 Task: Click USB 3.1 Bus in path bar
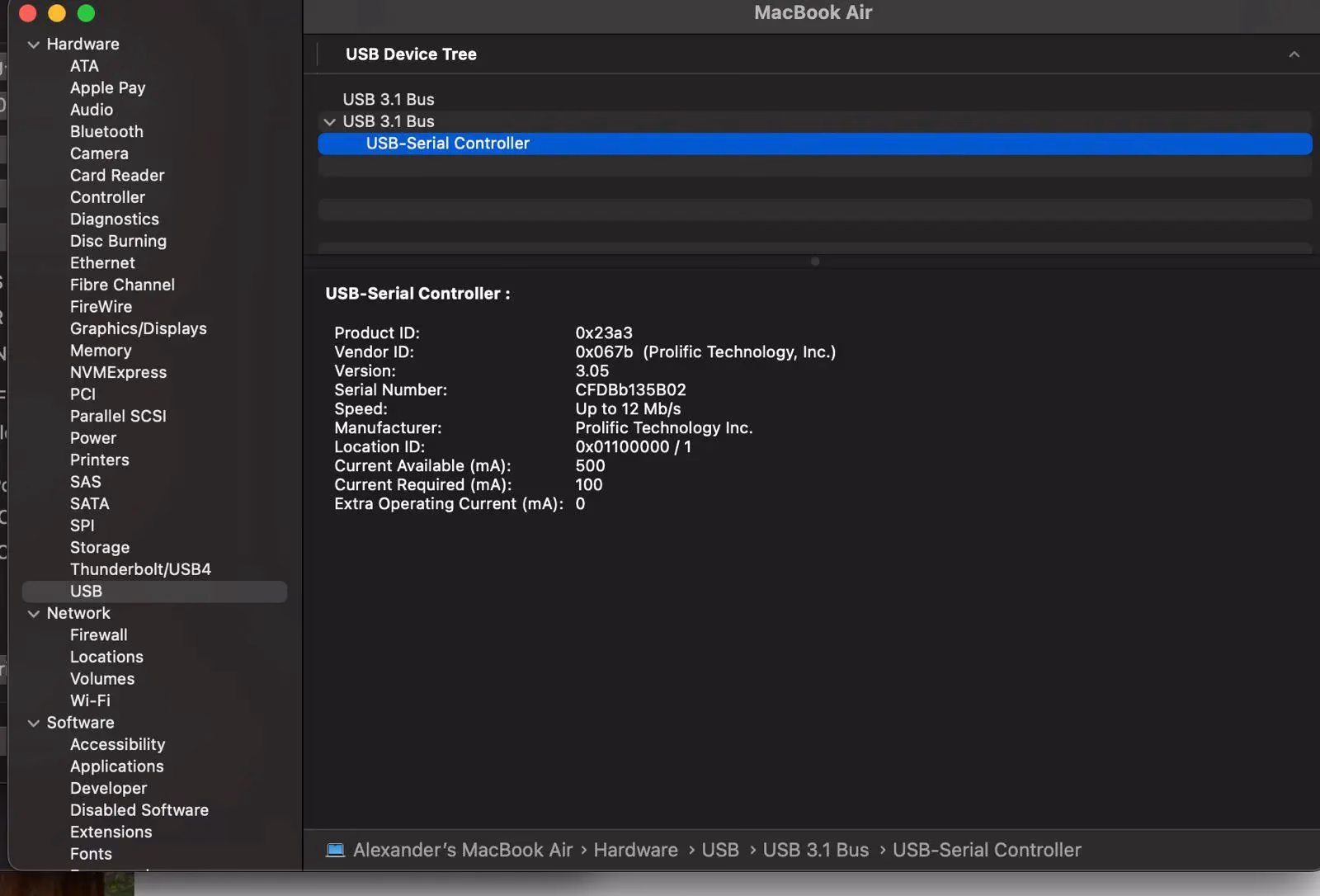tap(815, 850)
